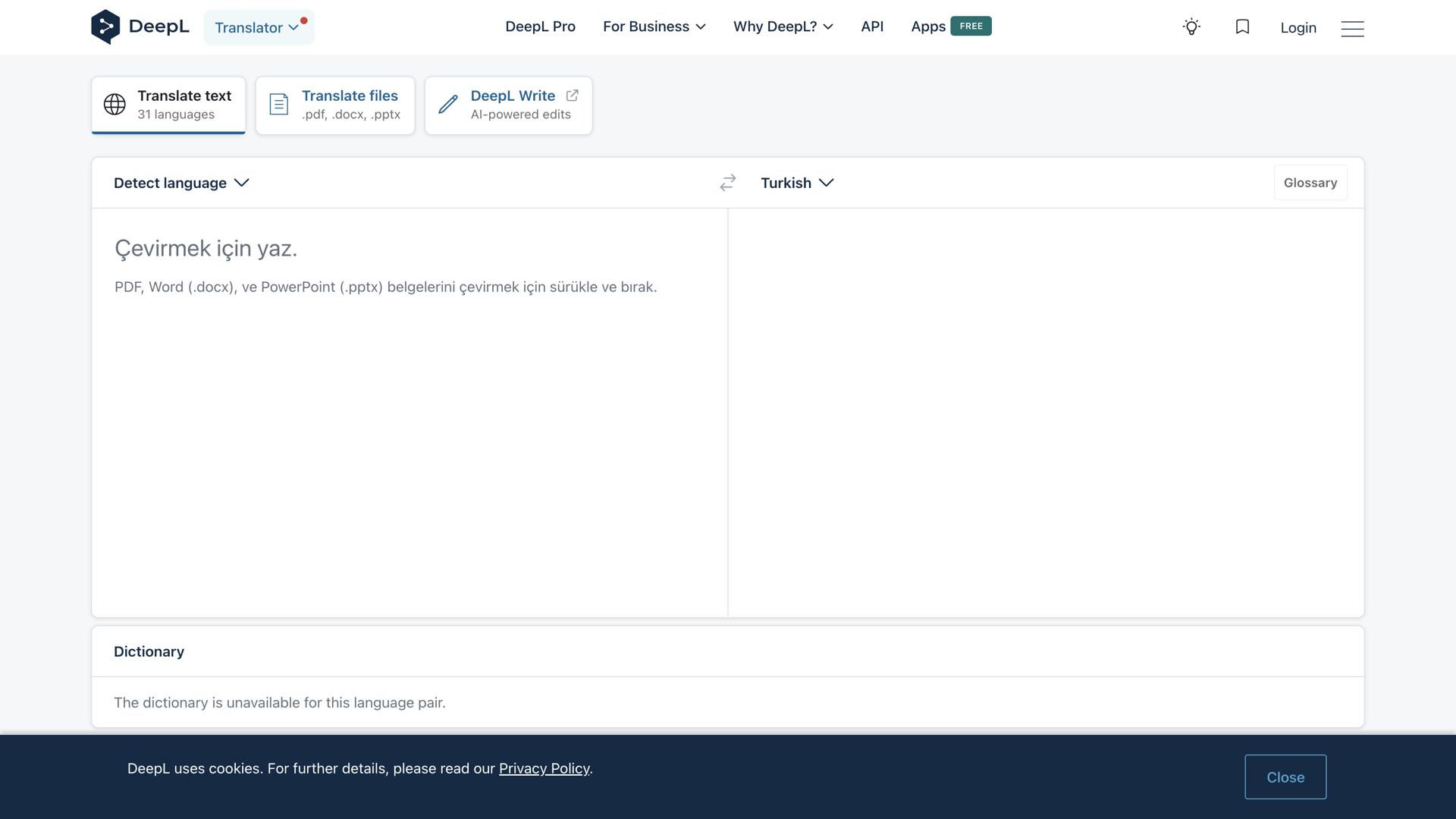The image size is (1456, 819).
Task: Click the swap languages arrows icon
Action: click(727, 182)
